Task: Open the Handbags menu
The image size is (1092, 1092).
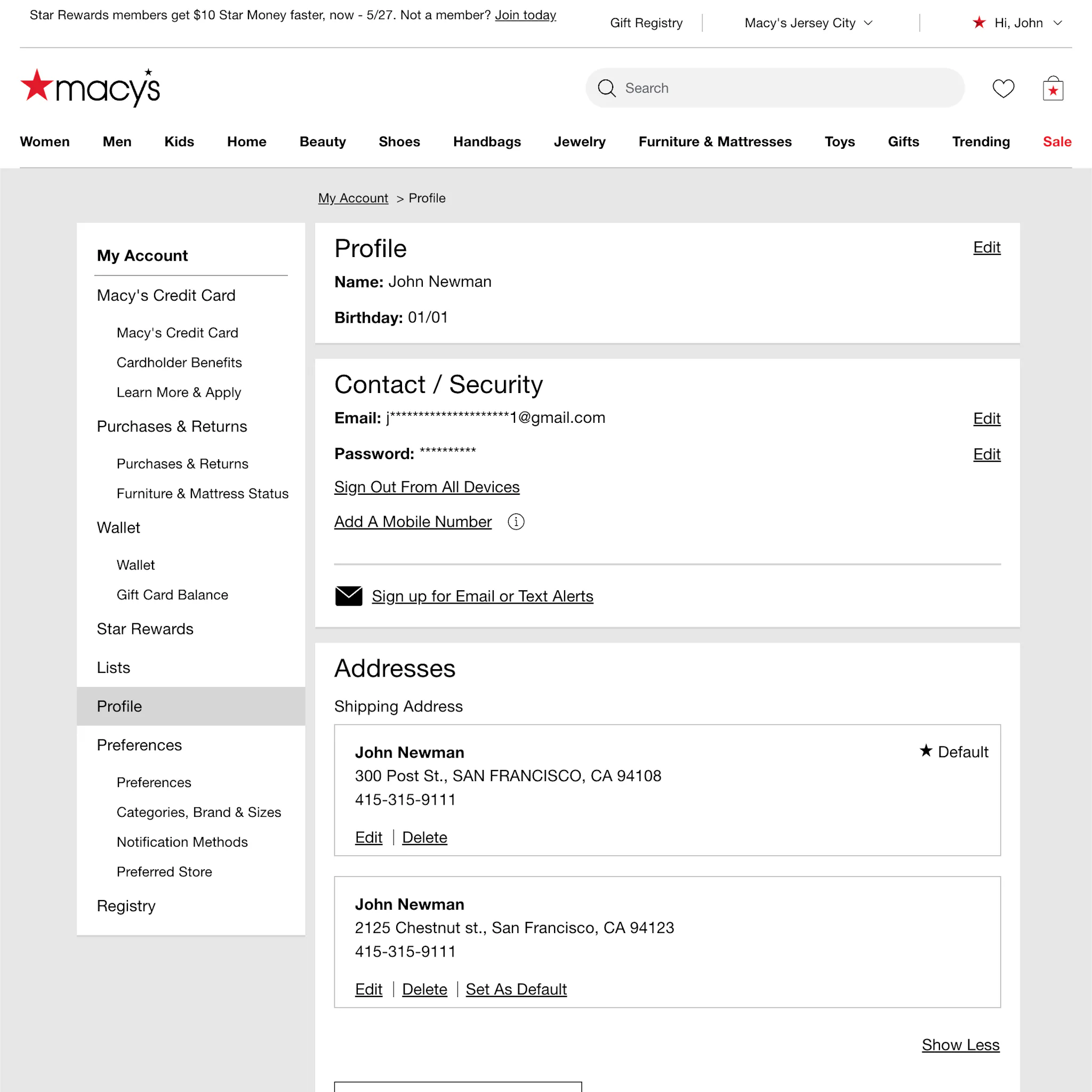Action: [x=487, y=141]
